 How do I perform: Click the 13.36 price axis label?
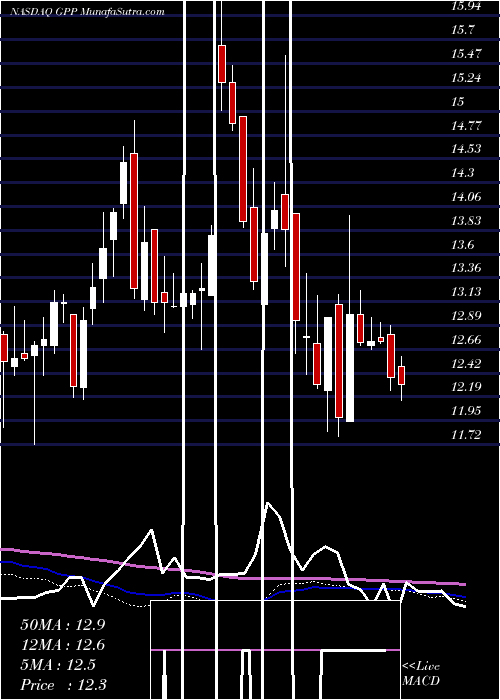coord(467,268)
